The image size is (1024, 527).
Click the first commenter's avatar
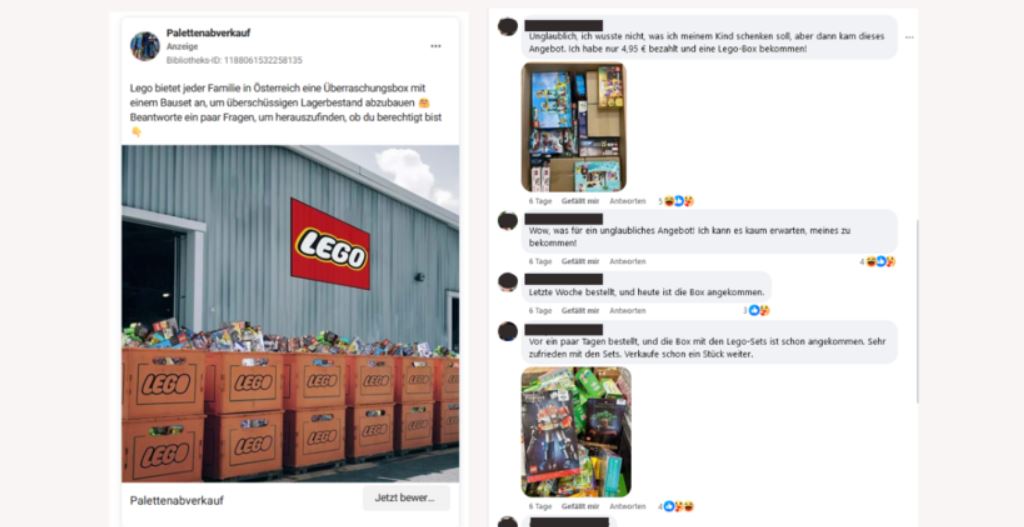507,27
